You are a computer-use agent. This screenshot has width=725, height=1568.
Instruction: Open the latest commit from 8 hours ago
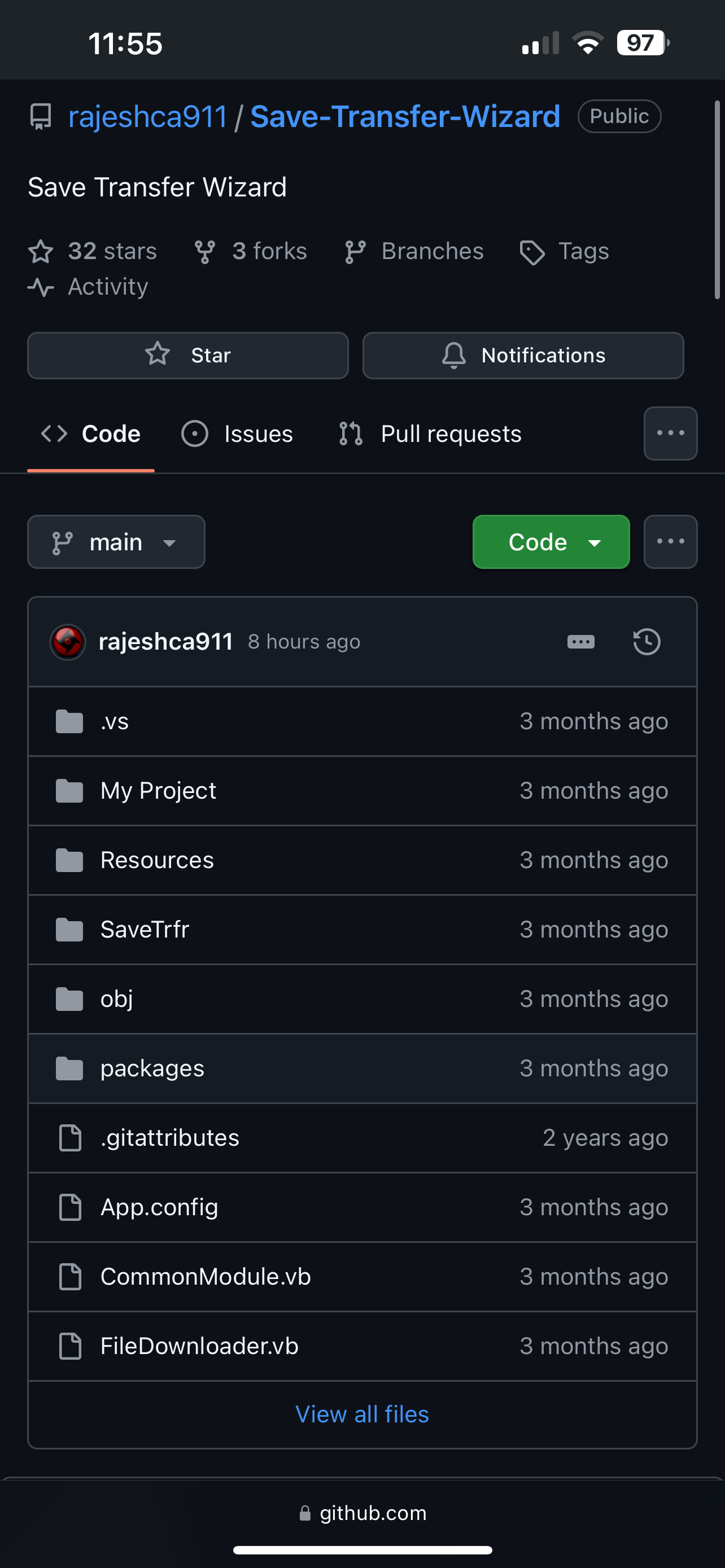pyautogui.click(x=304, y=642)
